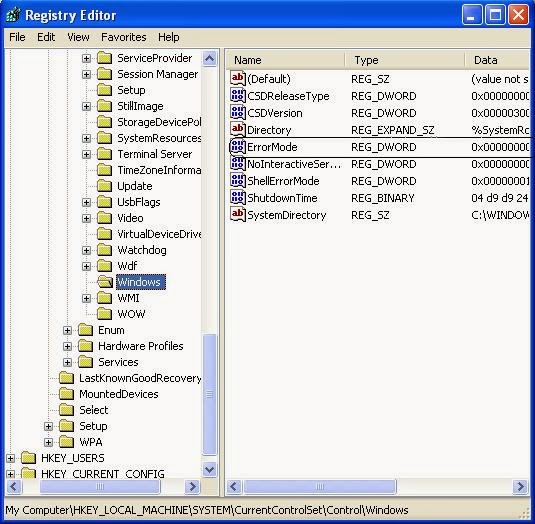Viewport: 535px width, 524px height.
Task: Click the UsbFlags folder icon
Action: 104,202
